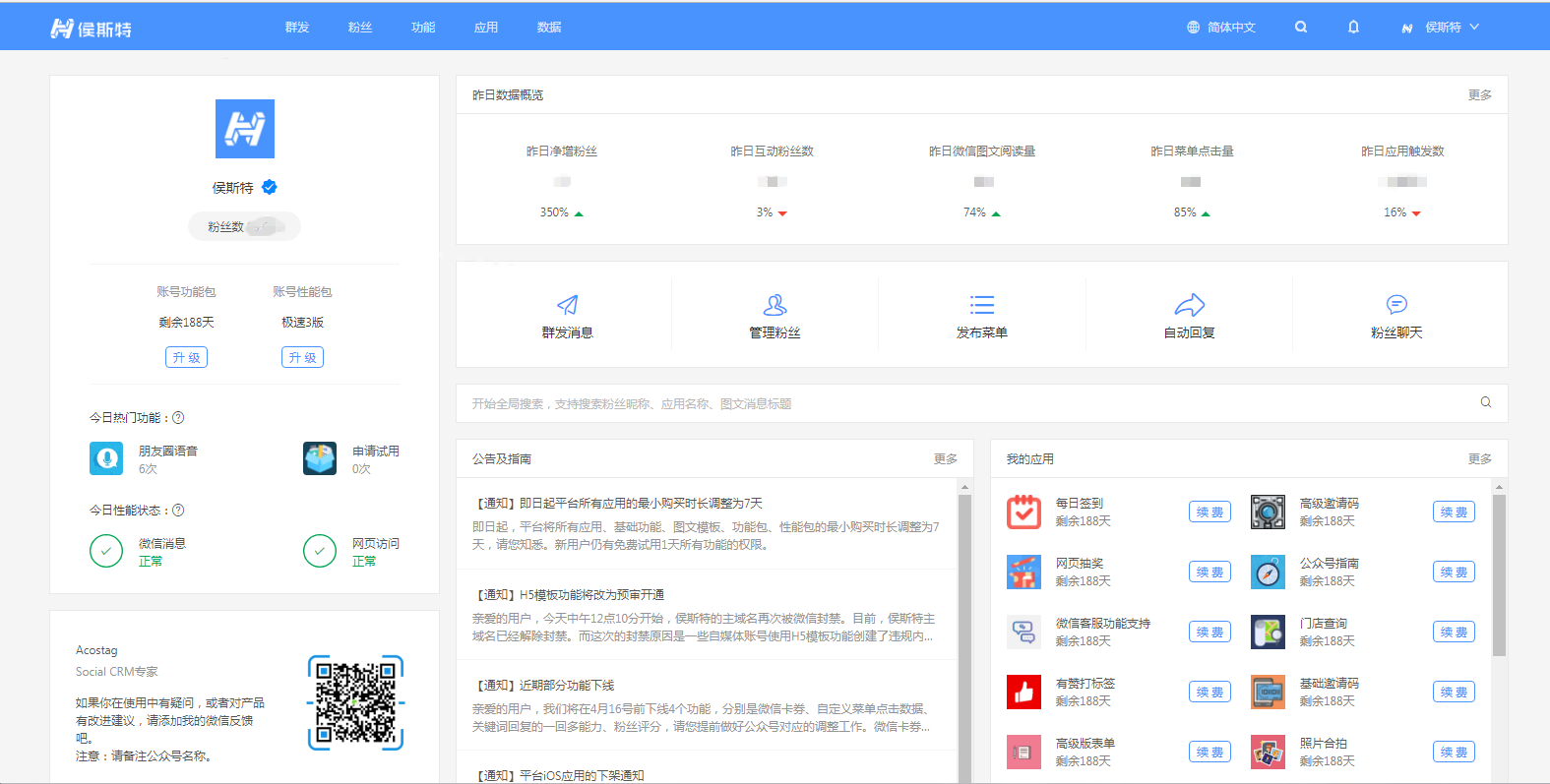Viewport: 1550px width, 784px height.
Task: Open the 高级邀请码 app icon
Action: [x=1268, y=513]
